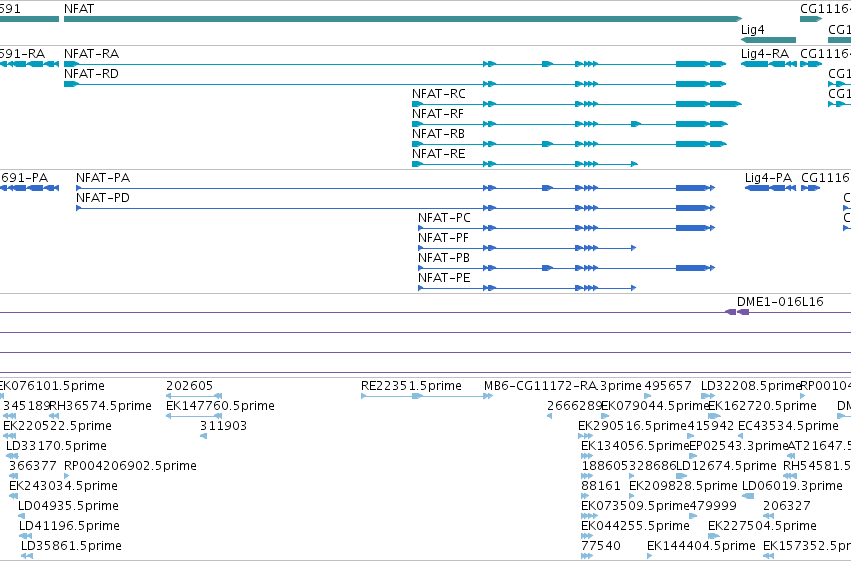Select the NFAT-PA protein feature
The width and height of the screenshot is (851, 561).
point(103,178)
